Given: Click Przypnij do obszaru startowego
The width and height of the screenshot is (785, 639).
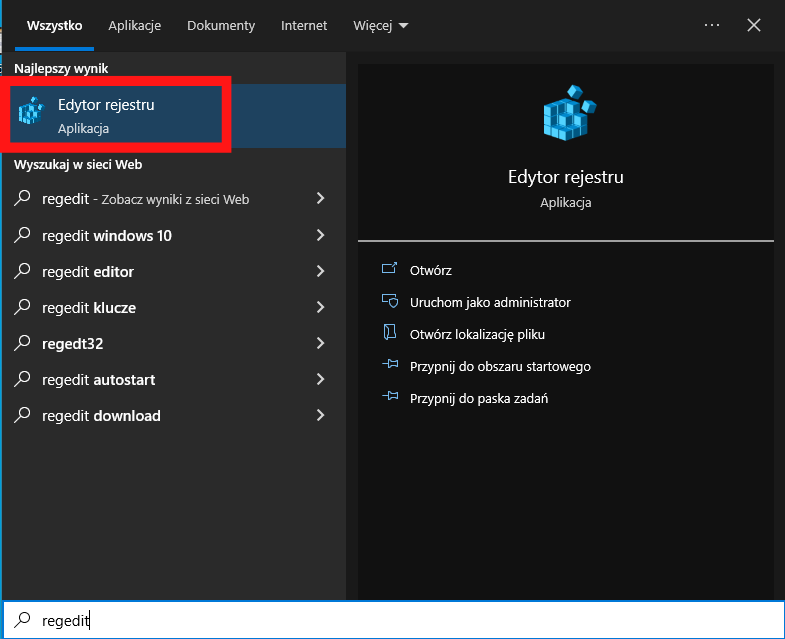Looking at the screenshot, I should [500, 367].
